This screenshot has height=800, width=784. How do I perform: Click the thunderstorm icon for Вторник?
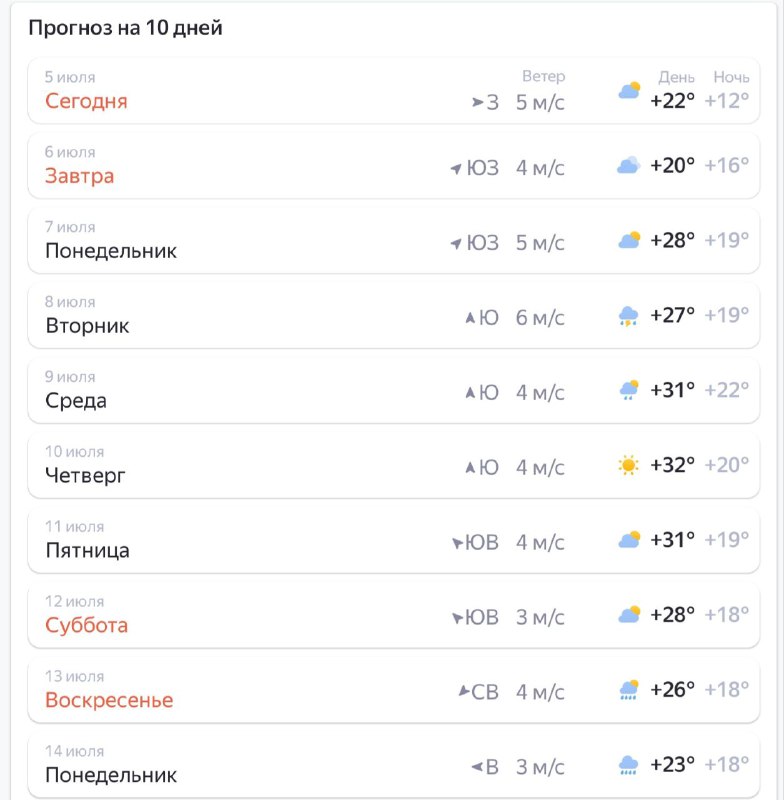(x=628, y=316)
